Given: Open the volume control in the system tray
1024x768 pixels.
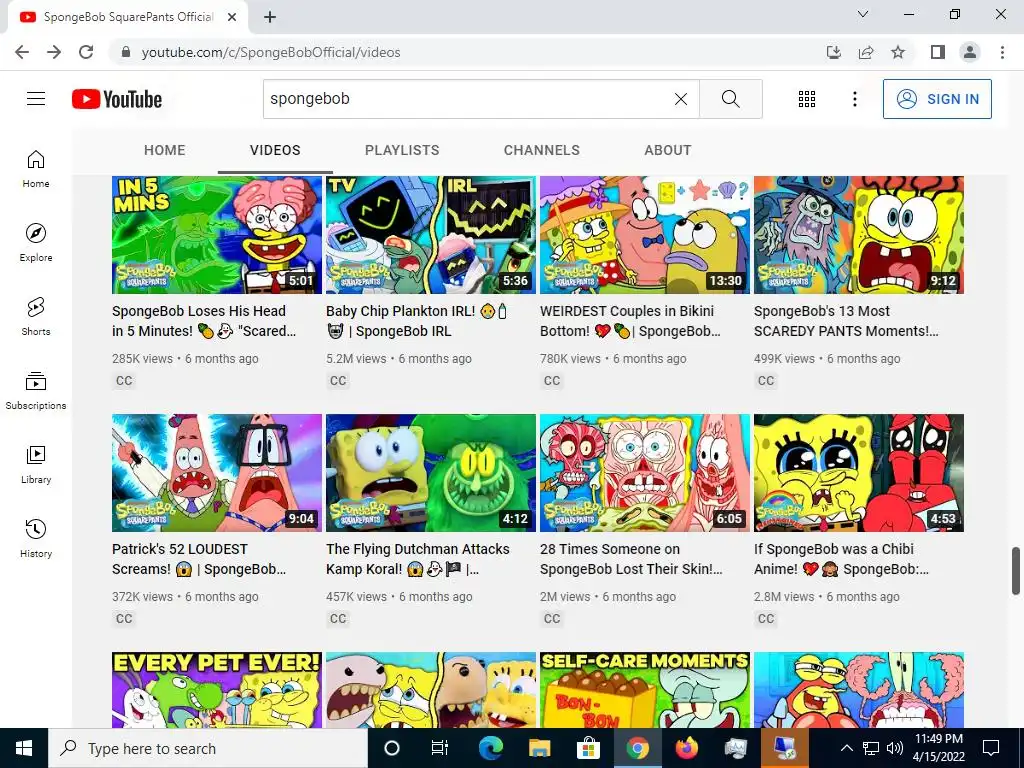Looking at the screenshot, I should (x=895, y=748).
